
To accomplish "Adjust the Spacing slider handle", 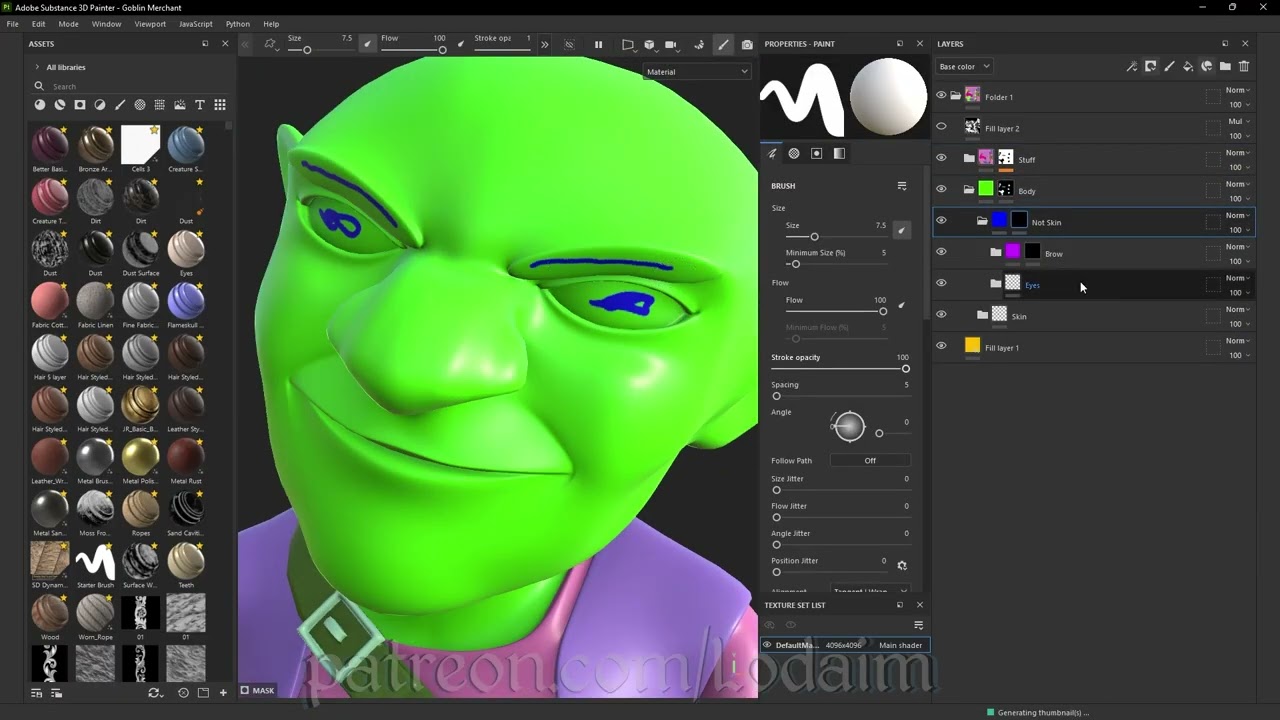I will tap(776, 396).
